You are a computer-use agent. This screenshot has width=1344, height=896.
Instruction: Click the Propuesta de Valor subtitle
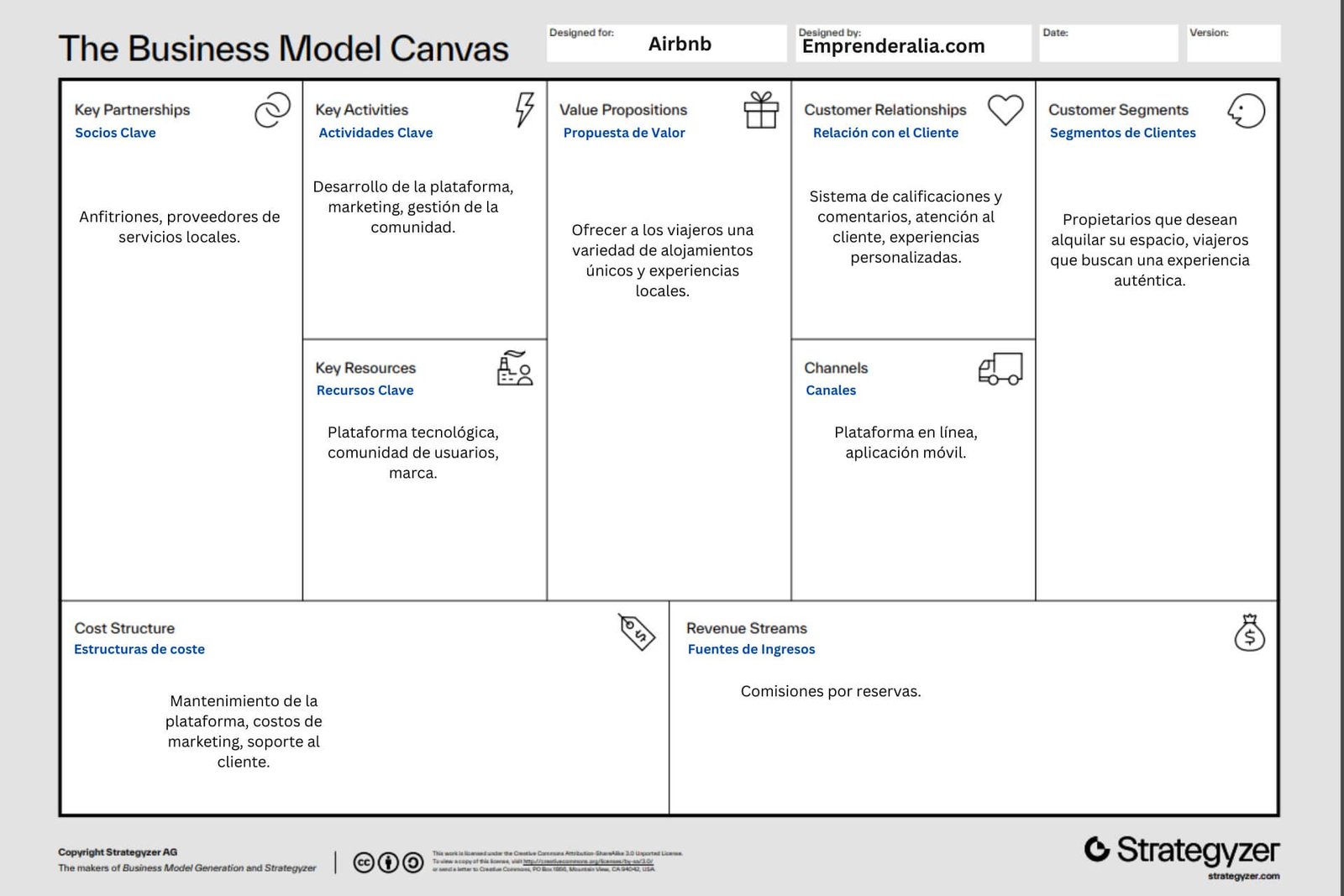pos(624,133)
